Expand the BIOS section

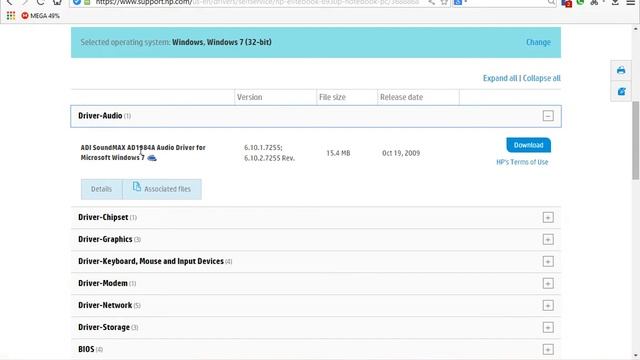coord(548,349)
